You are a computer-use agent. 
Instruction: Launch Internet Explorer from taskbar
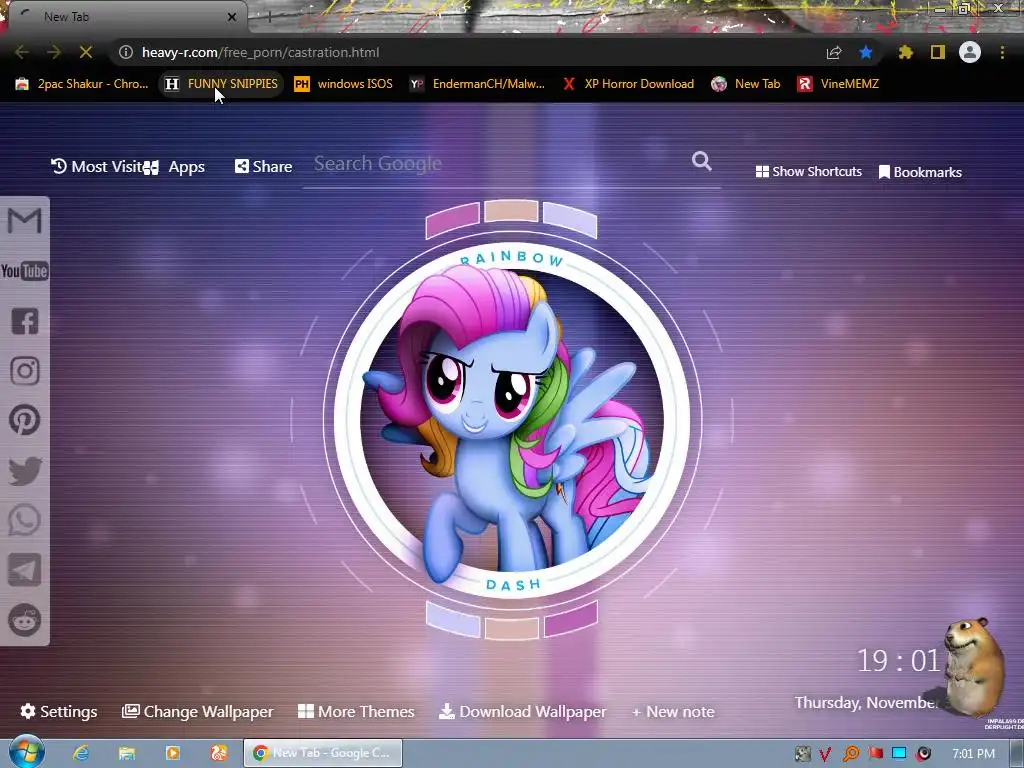81,753
